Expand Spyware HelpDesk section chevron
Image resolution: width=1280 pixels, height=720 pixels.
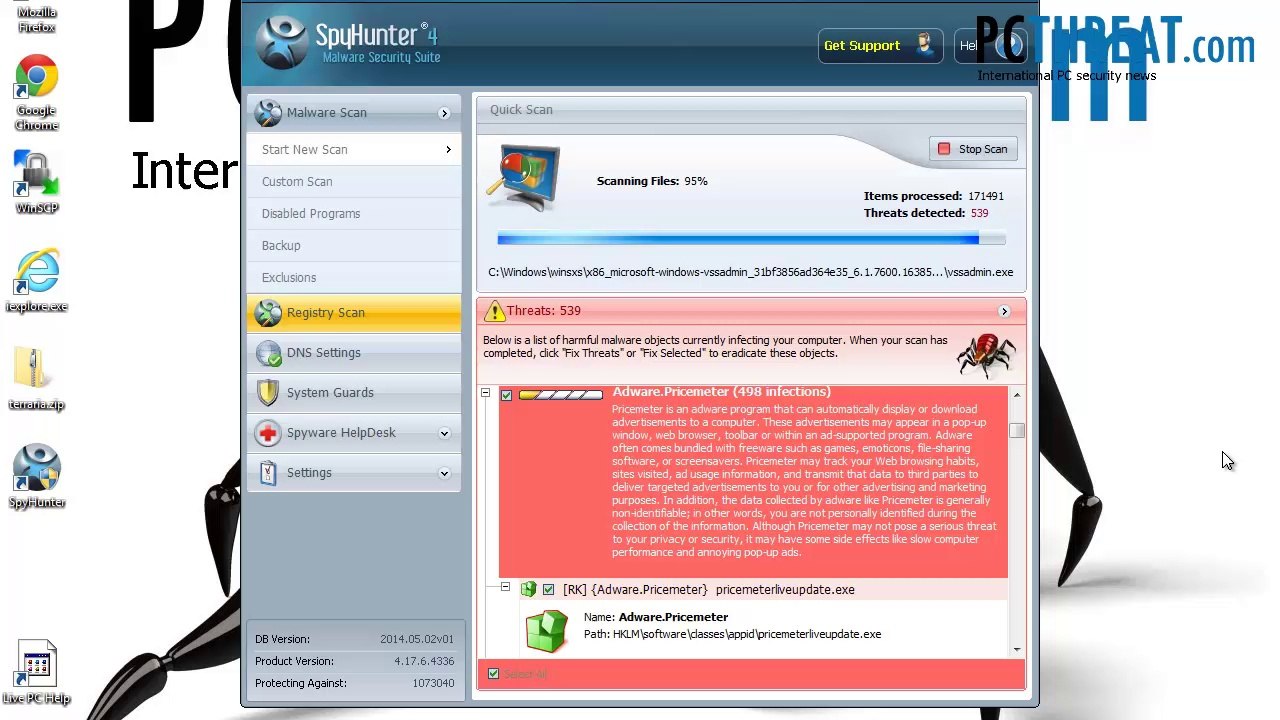click(444, 433)
